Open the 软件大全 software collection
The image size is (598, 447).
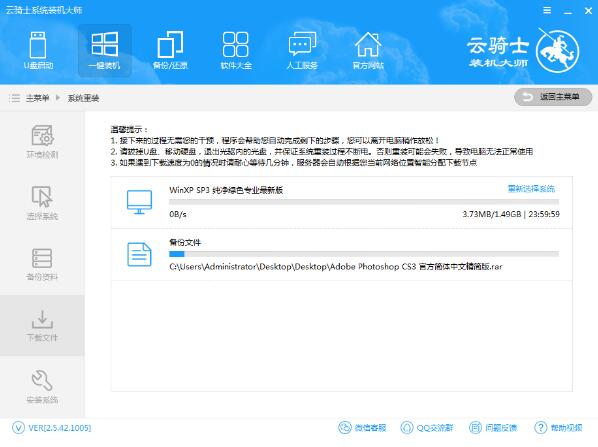[236, 51]
